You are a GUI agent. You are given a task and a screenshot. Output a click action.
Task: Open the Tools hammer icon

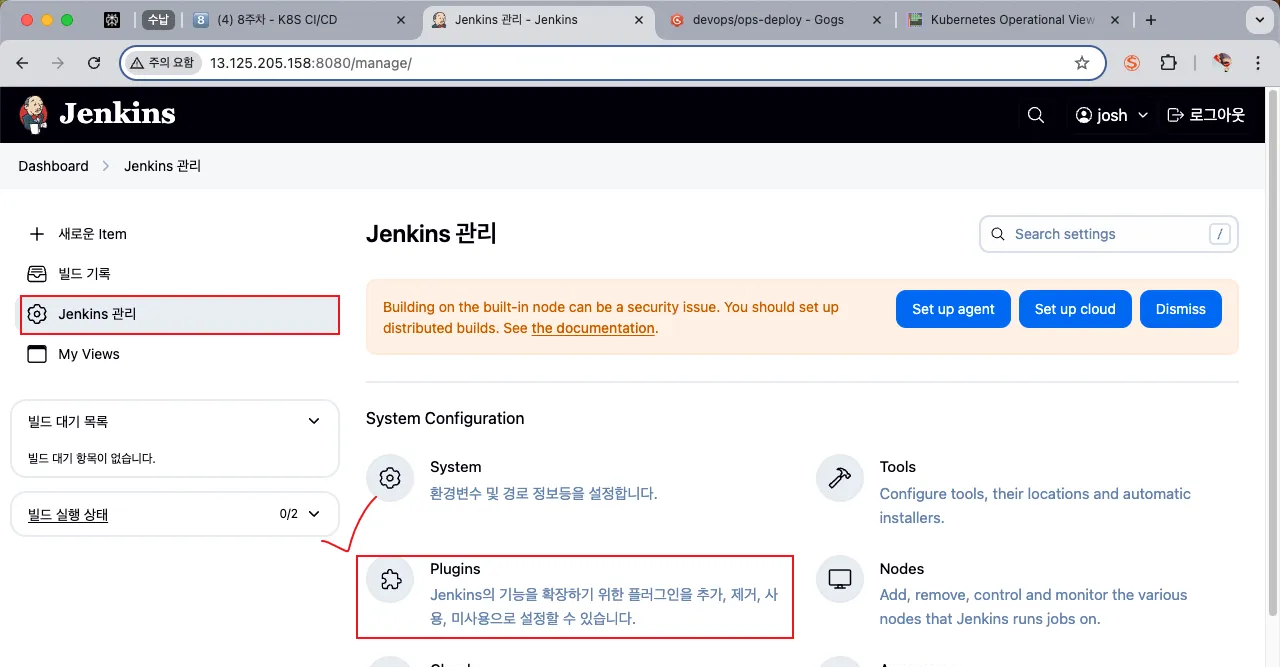[x=840, y=478]
